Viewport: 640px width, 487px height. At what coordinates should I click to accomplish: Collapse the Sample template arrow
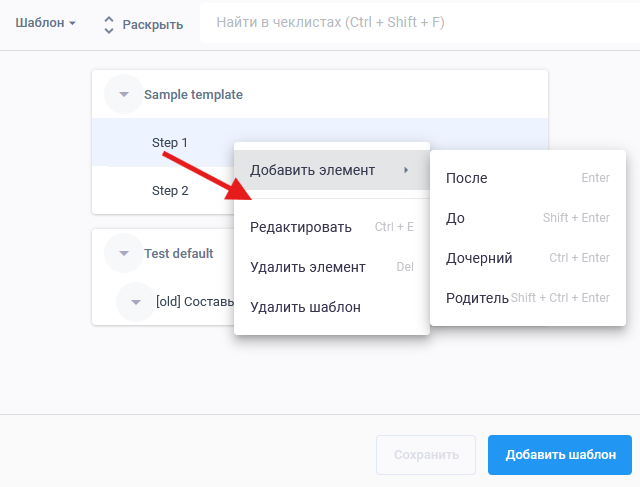click(123, 95)
